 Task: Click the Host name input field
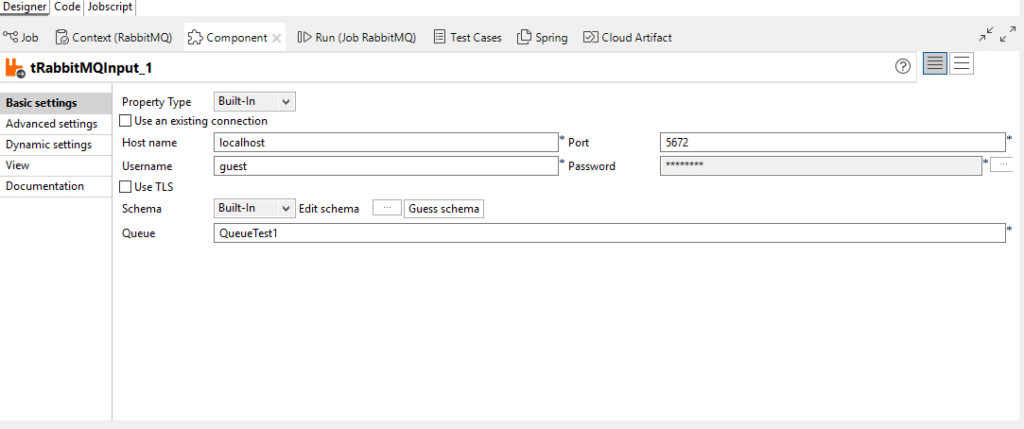pos(386,142)
